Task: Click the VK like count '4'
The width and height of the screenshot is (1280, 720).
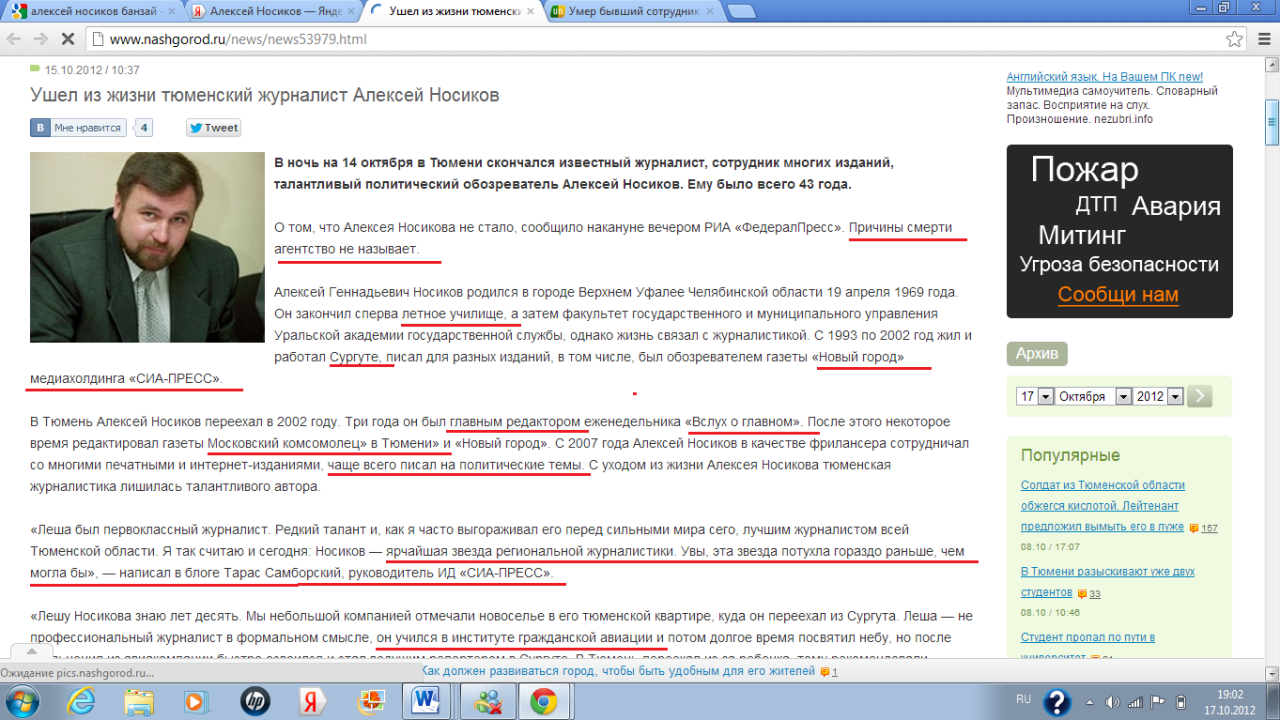Action: pos(144,128)
